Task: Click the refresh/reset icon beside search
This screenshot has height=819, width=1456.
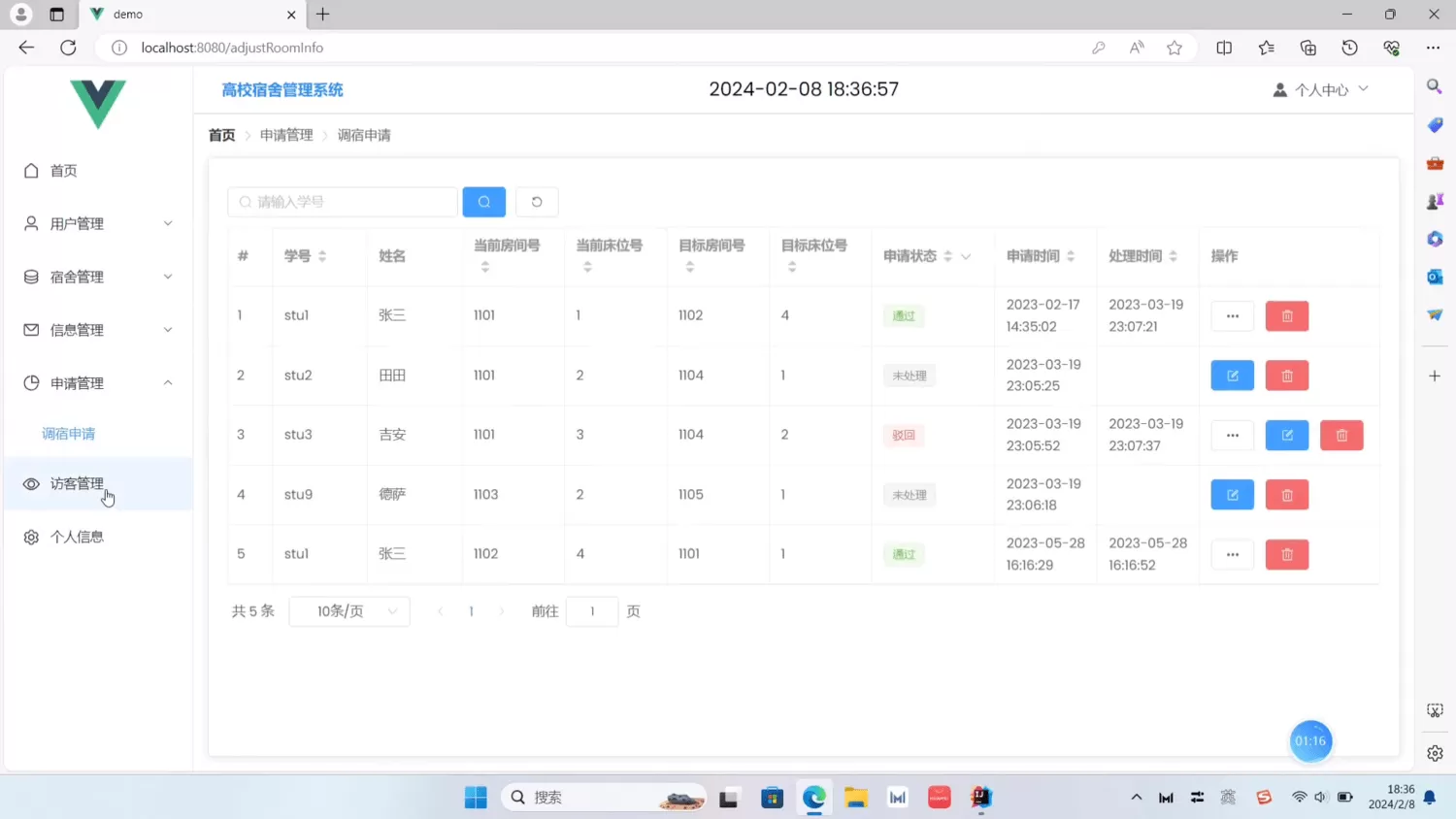Action: click(537, 202)
